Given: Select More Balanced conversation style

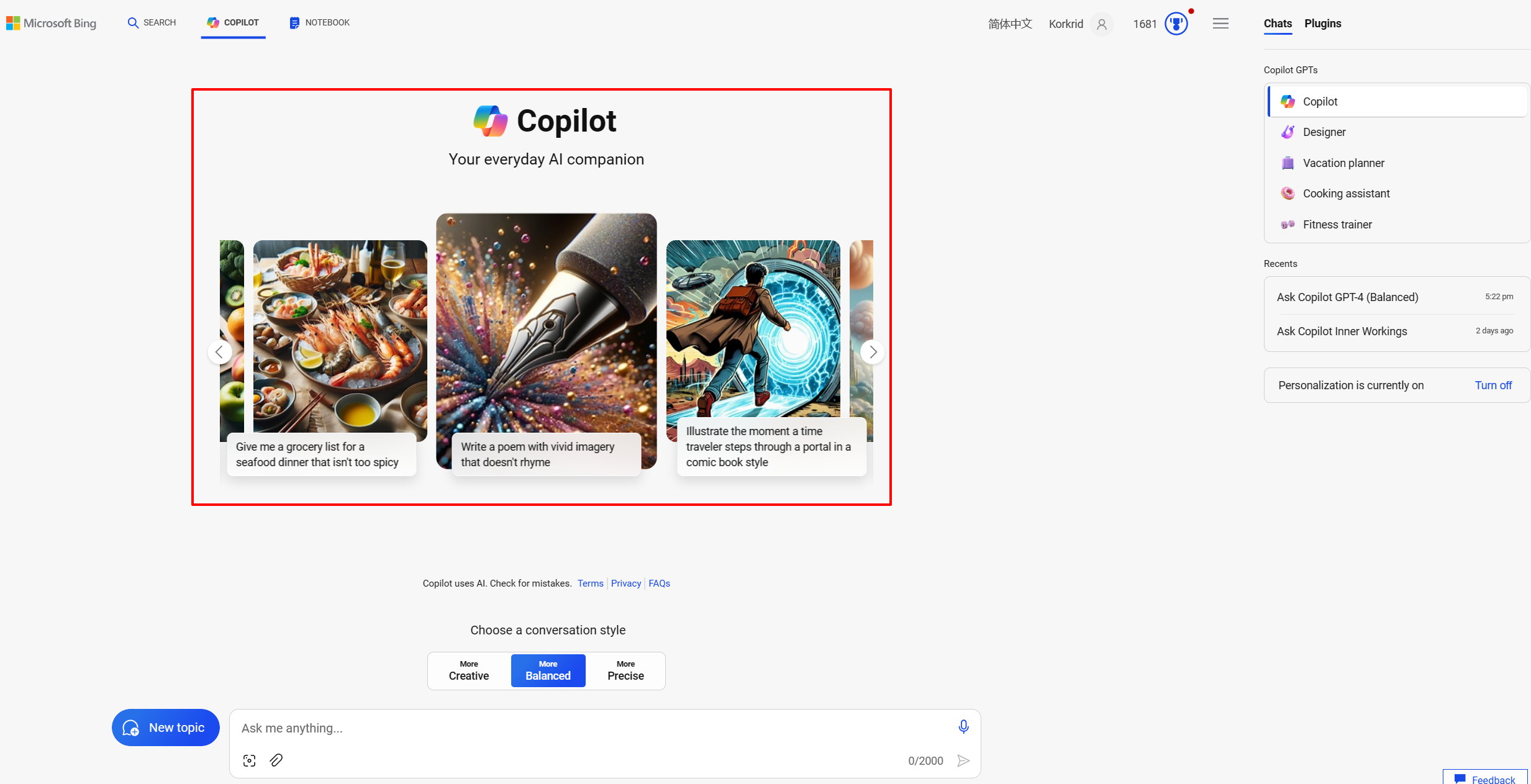Looking at the screenshot, I should pos(548,670).
